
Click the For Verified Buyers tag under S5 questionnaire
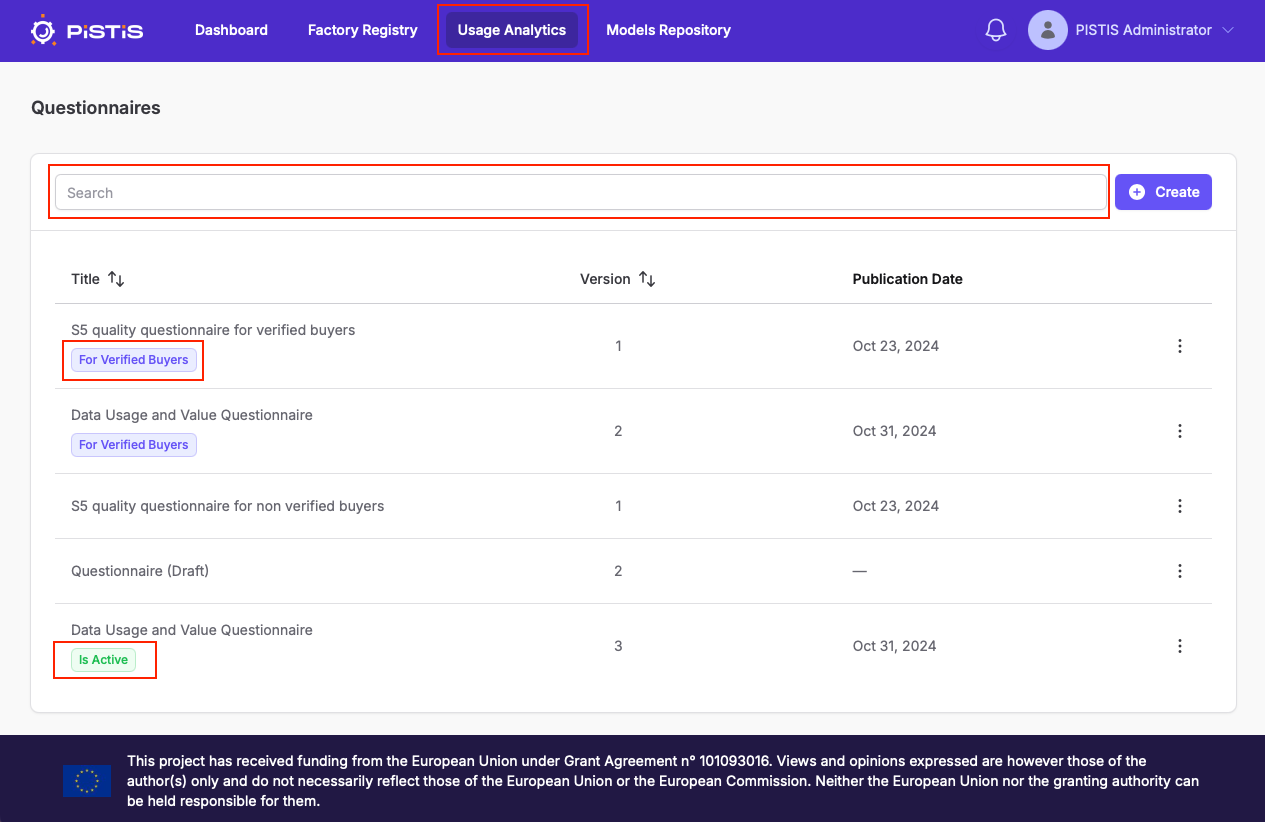point(134,360)
